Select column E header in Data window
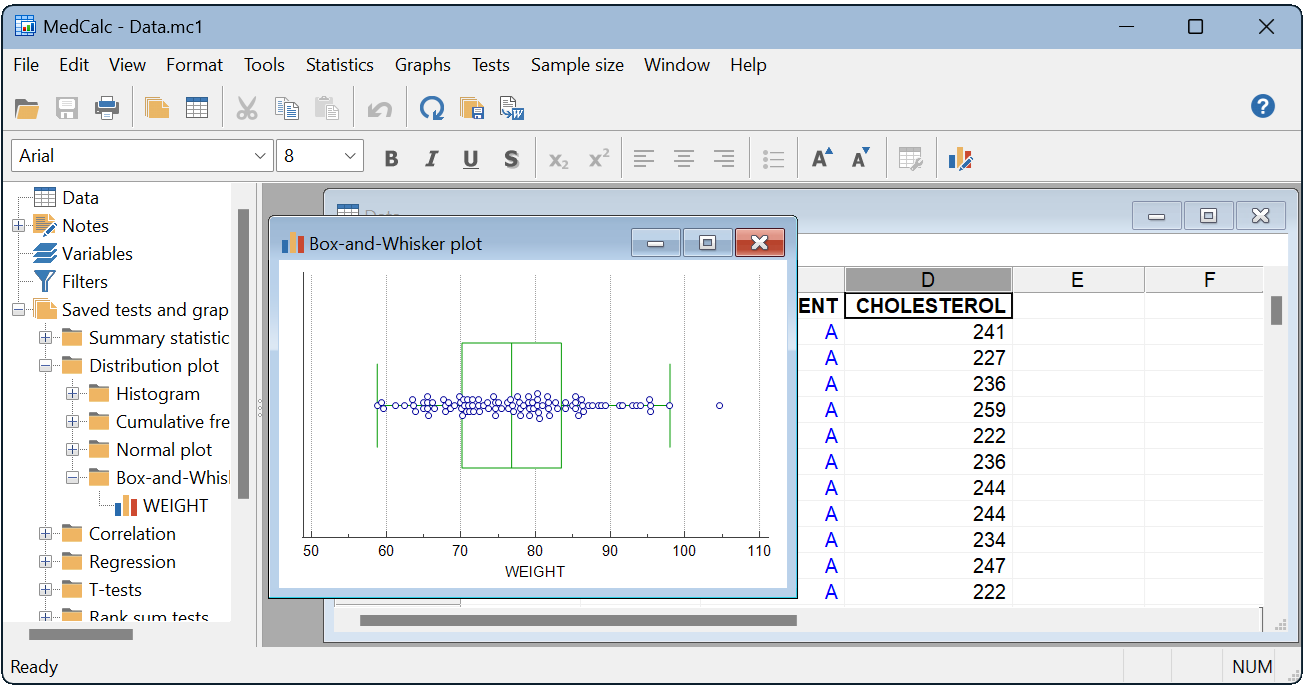1306x689 pixels. click(1078, 280)
